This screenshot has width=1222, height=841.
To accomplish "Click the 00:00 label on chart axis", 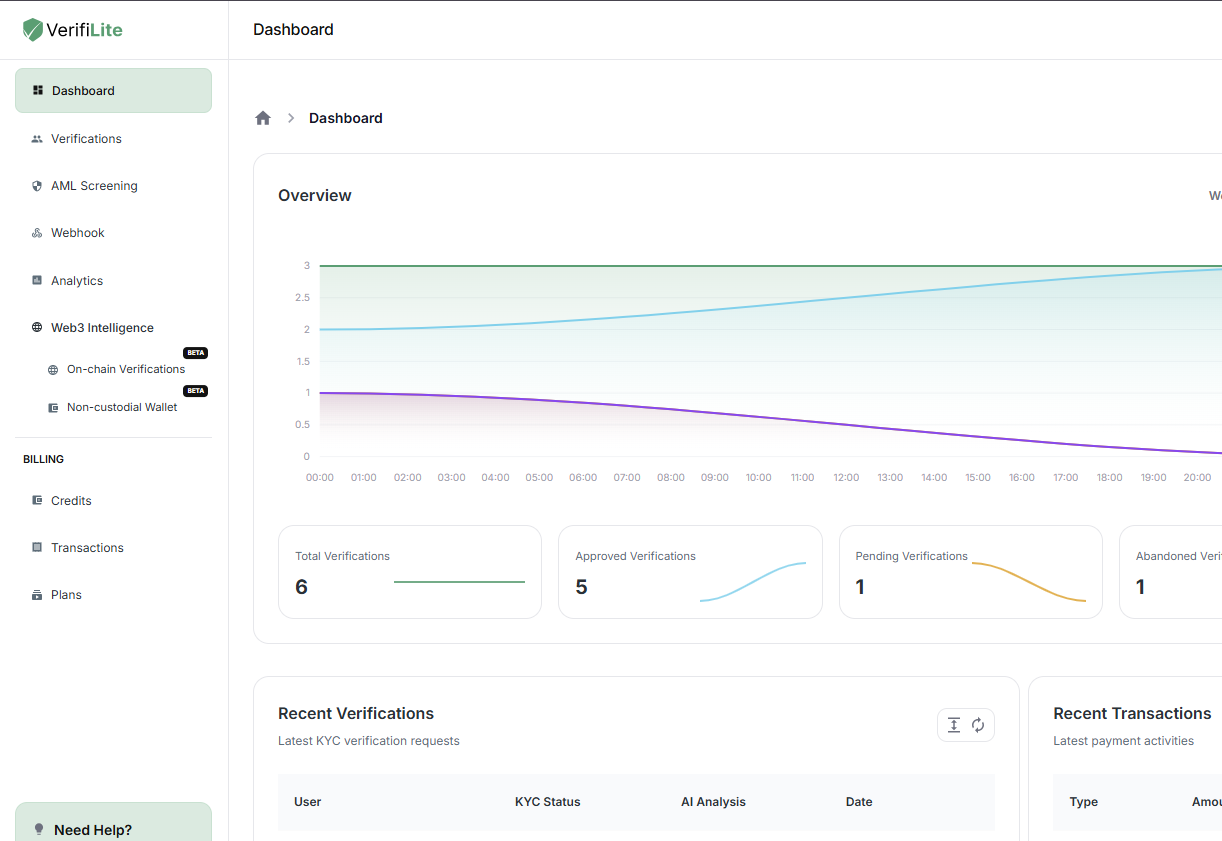I will [x=320, y=478].
